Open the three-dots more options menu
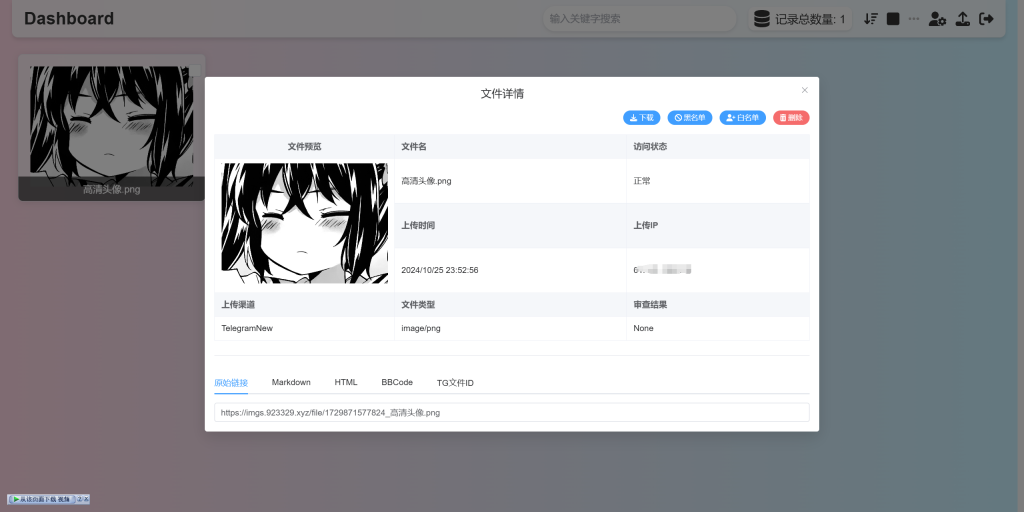The image size is (1024, 512). point(914,19)
